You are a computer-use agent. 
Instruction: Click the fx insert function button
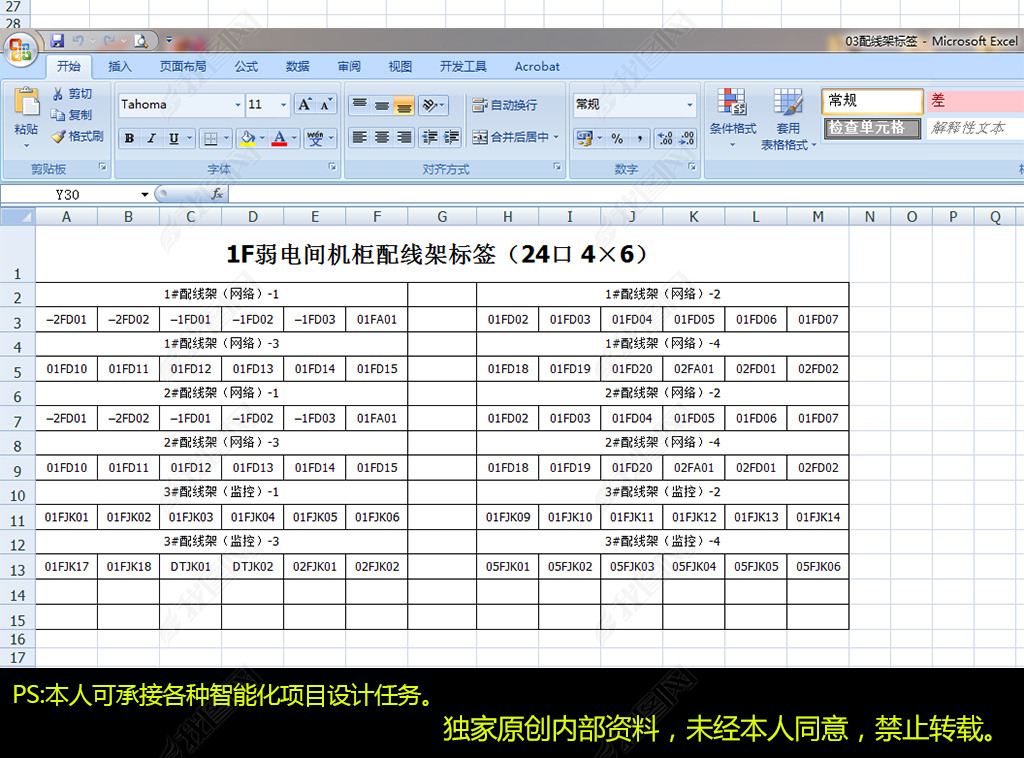click(x=217, y=195)
